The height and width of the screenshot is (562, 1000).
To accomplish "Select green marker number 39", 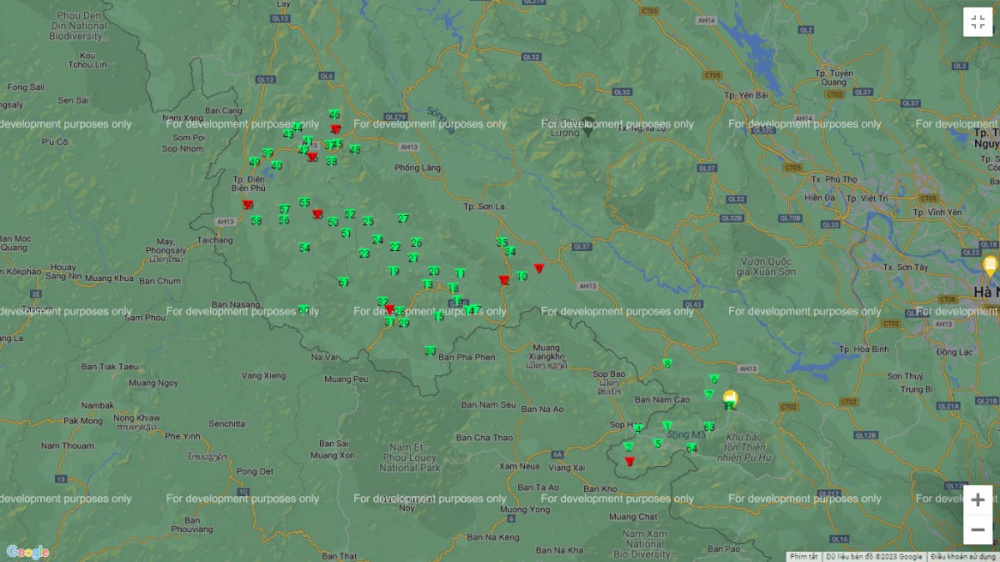I will (x=268, y=153).
